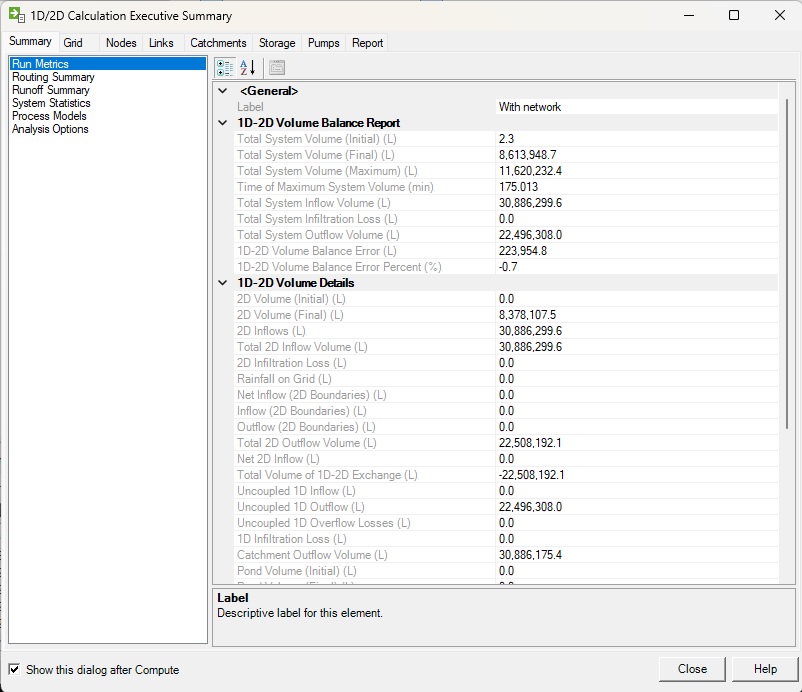Open the Catchments tab
This screenshot has height=692, width=802.
pos(218,43)
